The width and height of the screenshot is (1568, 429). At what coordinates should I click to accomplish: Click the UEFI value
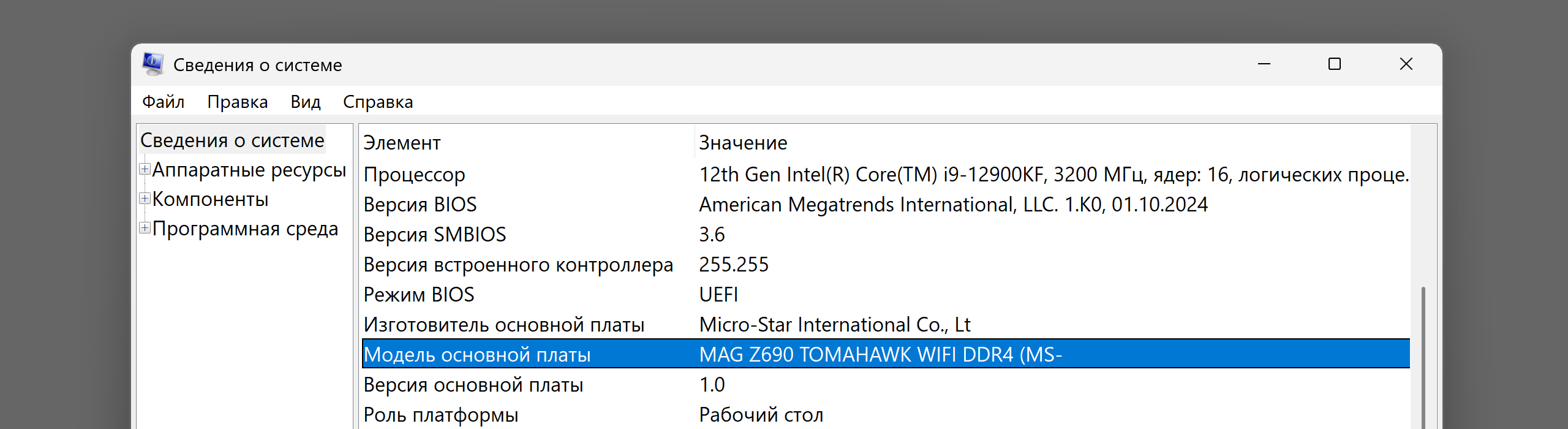(x=718, y=295)
